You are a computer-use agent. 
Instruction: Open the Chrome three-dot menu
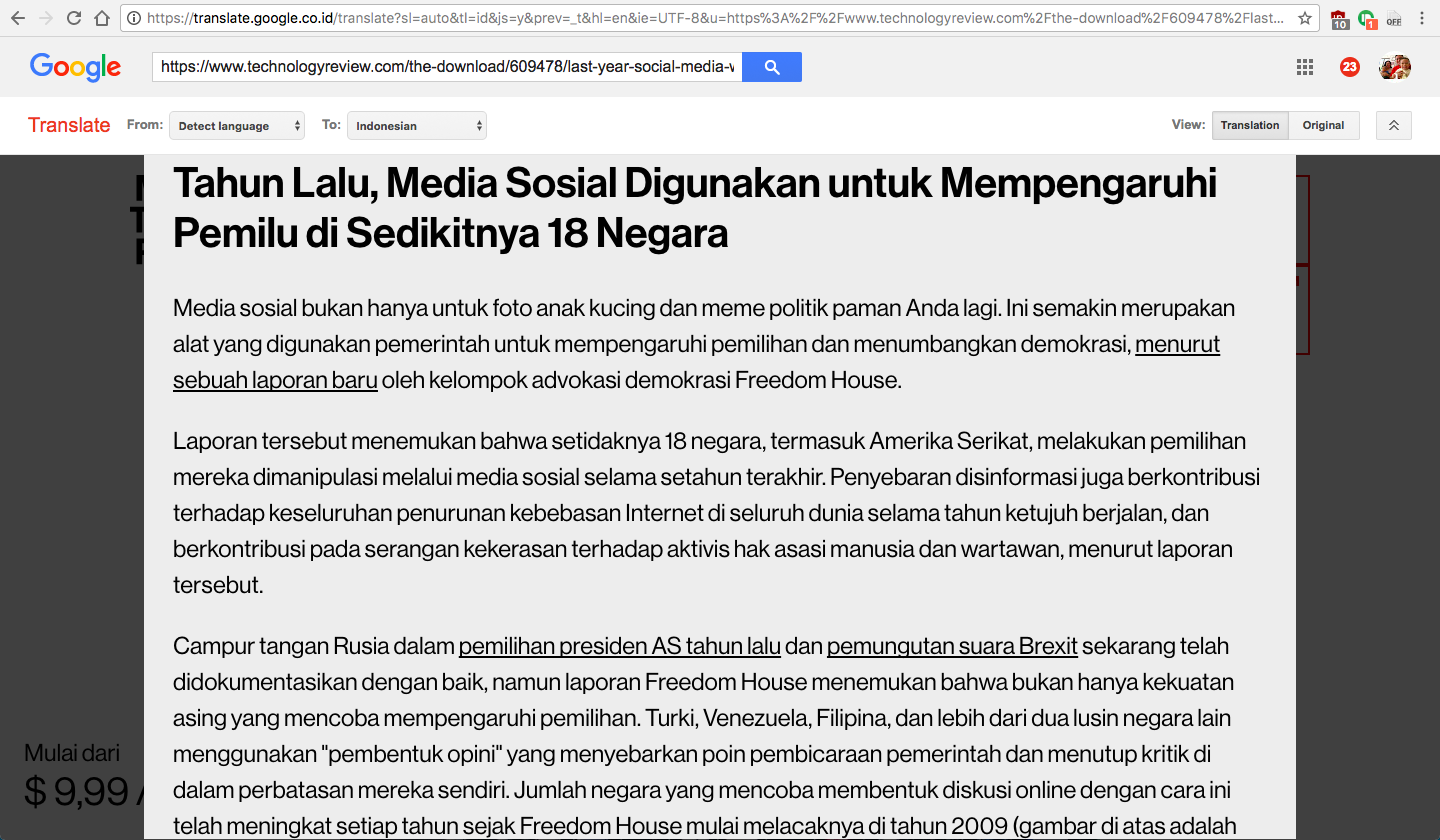1422,18
